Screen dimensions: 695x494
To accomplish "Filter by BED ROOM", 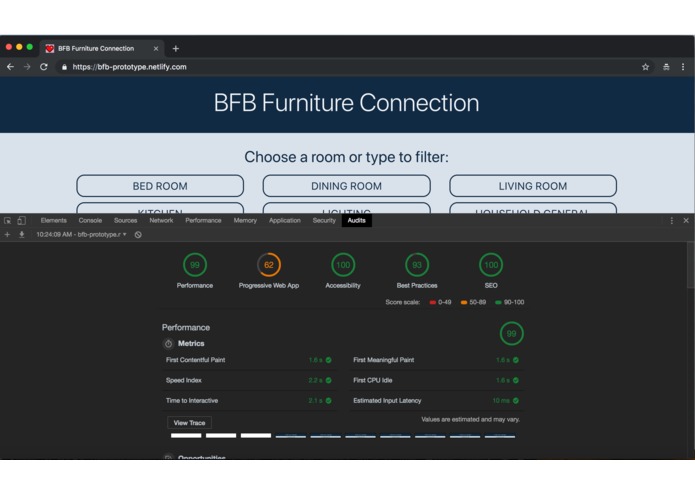I will click(x=160, y=186).
